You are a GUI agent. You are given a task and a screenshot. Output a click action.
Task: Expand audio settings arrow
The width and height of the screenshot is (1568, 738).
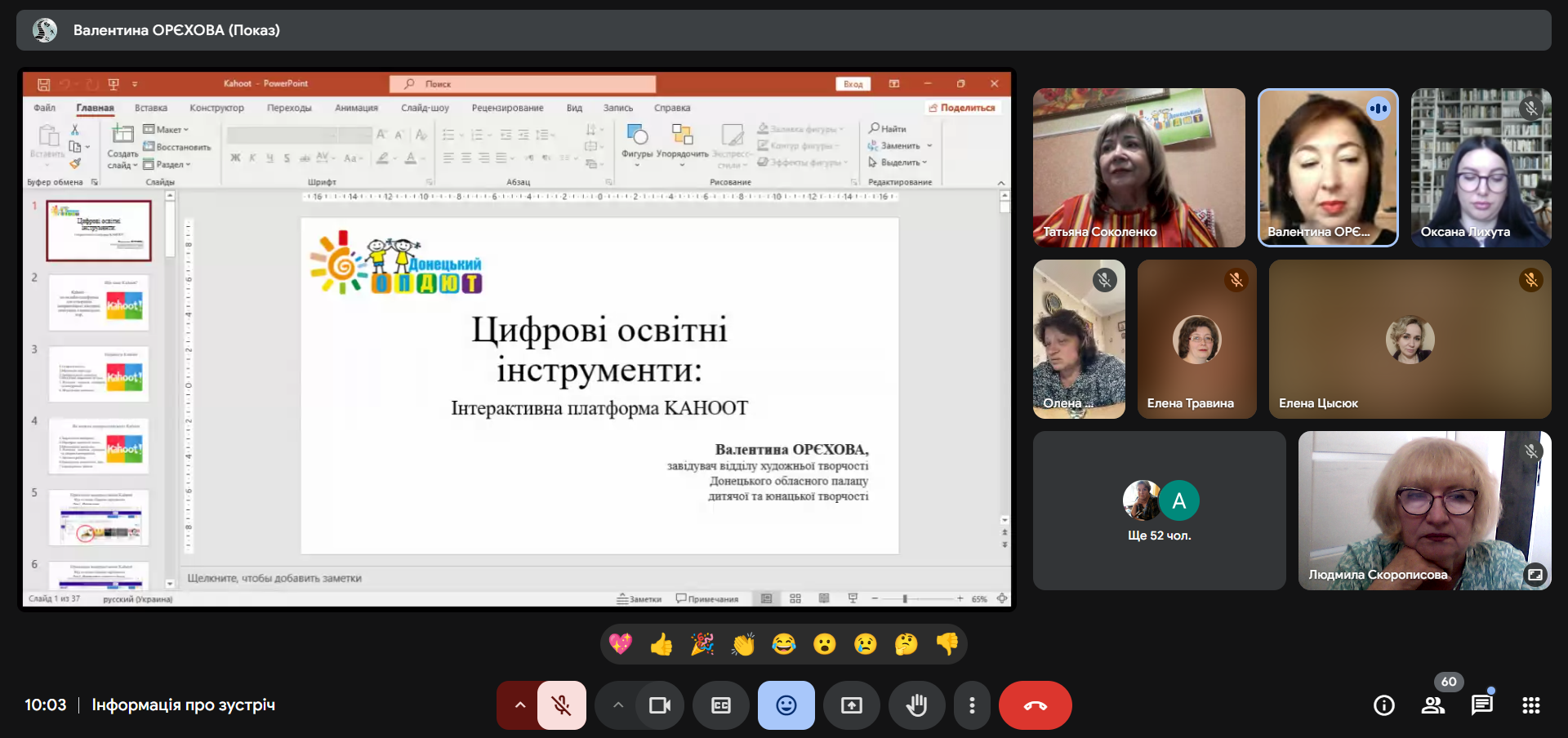tap(519, 705)
